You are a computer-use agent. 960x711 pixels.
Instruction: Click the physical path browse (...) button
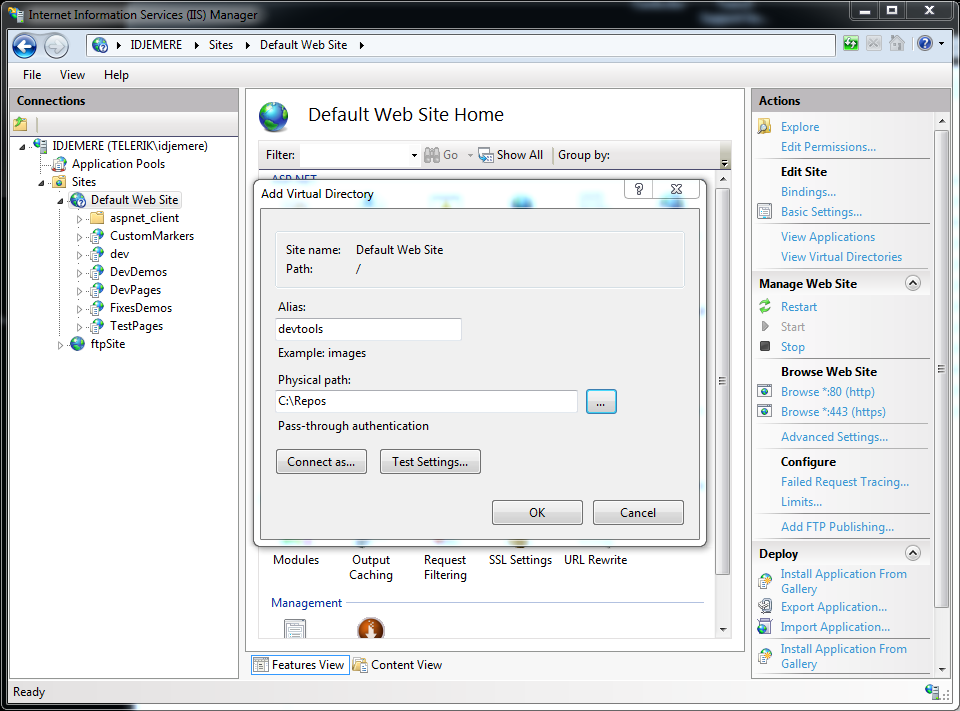601,401
